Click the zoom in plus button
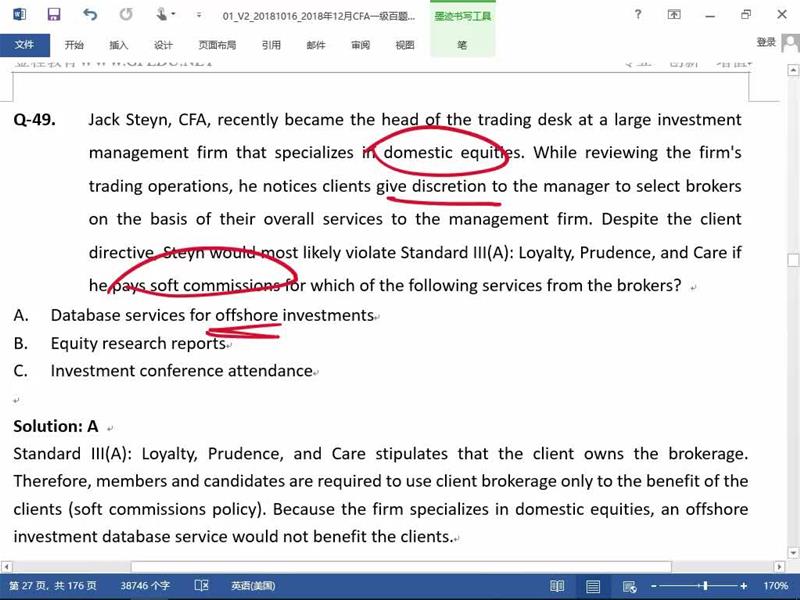Screen dimensions: 800x600 (x=744, y=586)
